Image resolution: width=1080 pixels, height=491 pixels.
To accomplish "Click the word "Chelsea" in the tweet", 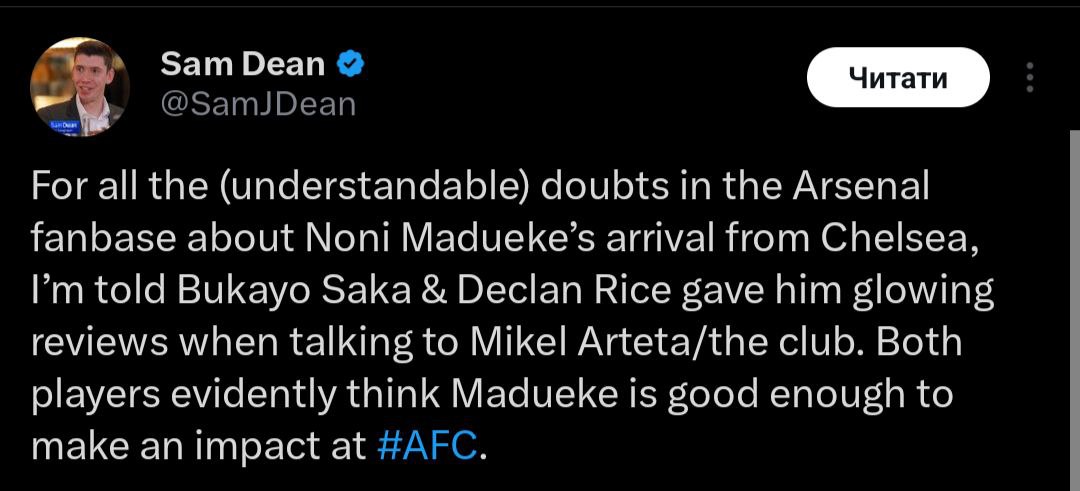I will 914,239.
